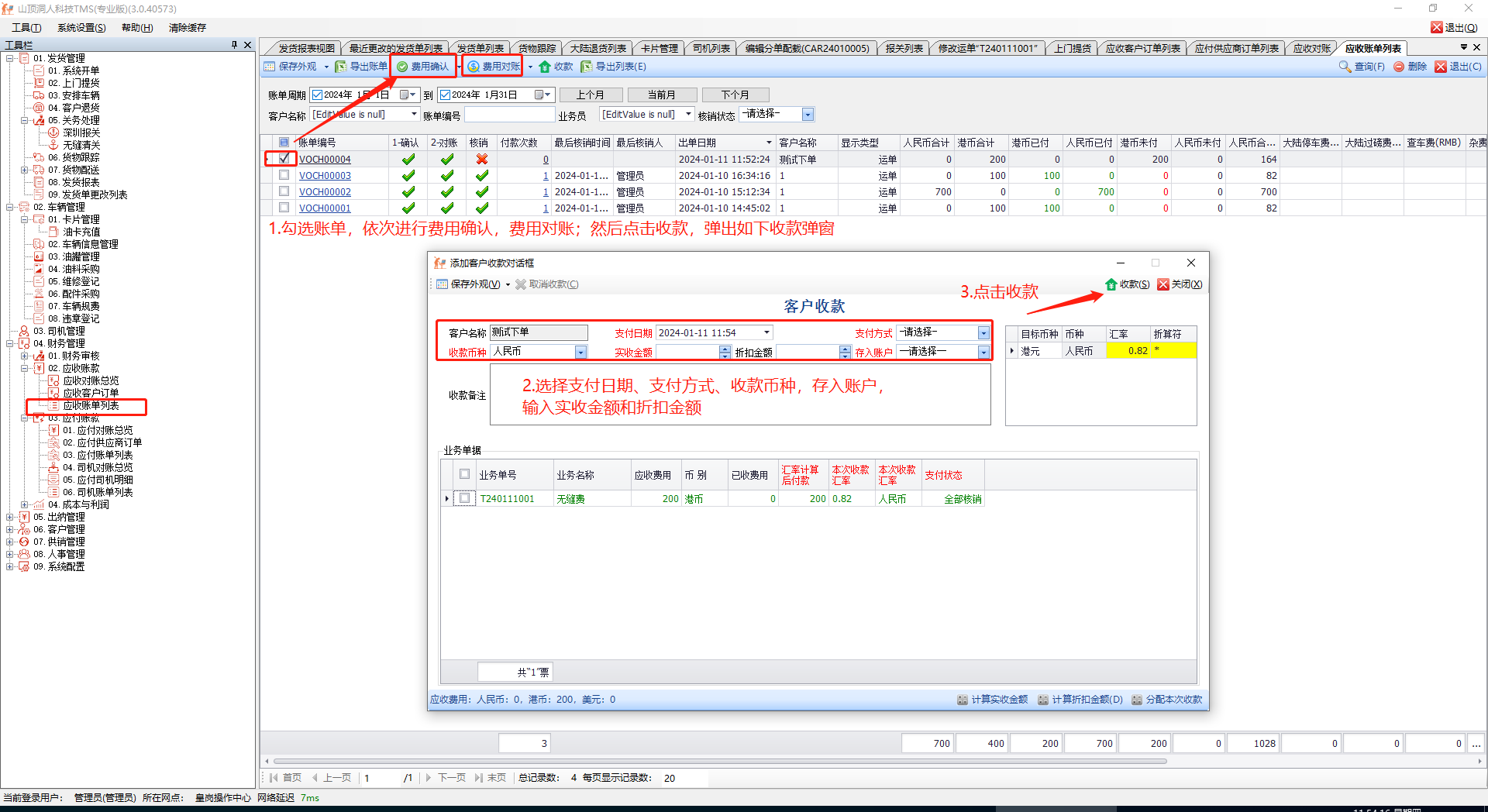Click 取消收款(C) in the dialog
Image resolution: width=1488 pixels, height=812 pixels.
[x=521, y=284]
